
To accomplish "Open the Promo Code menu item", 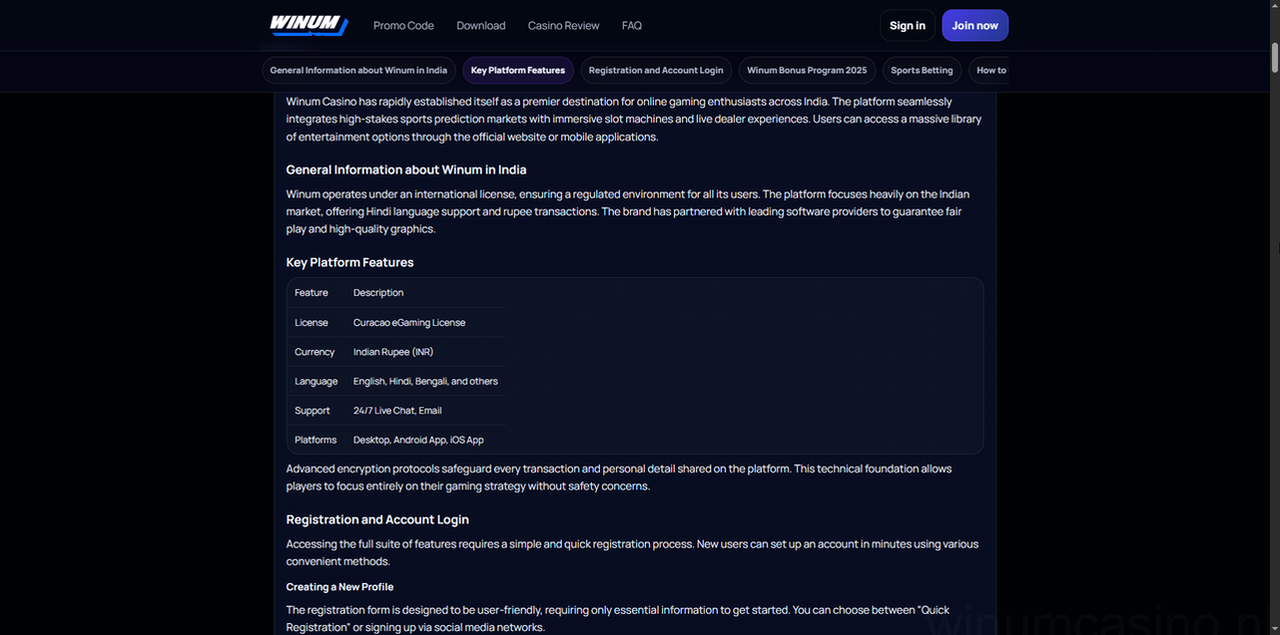I will (403, 26).
